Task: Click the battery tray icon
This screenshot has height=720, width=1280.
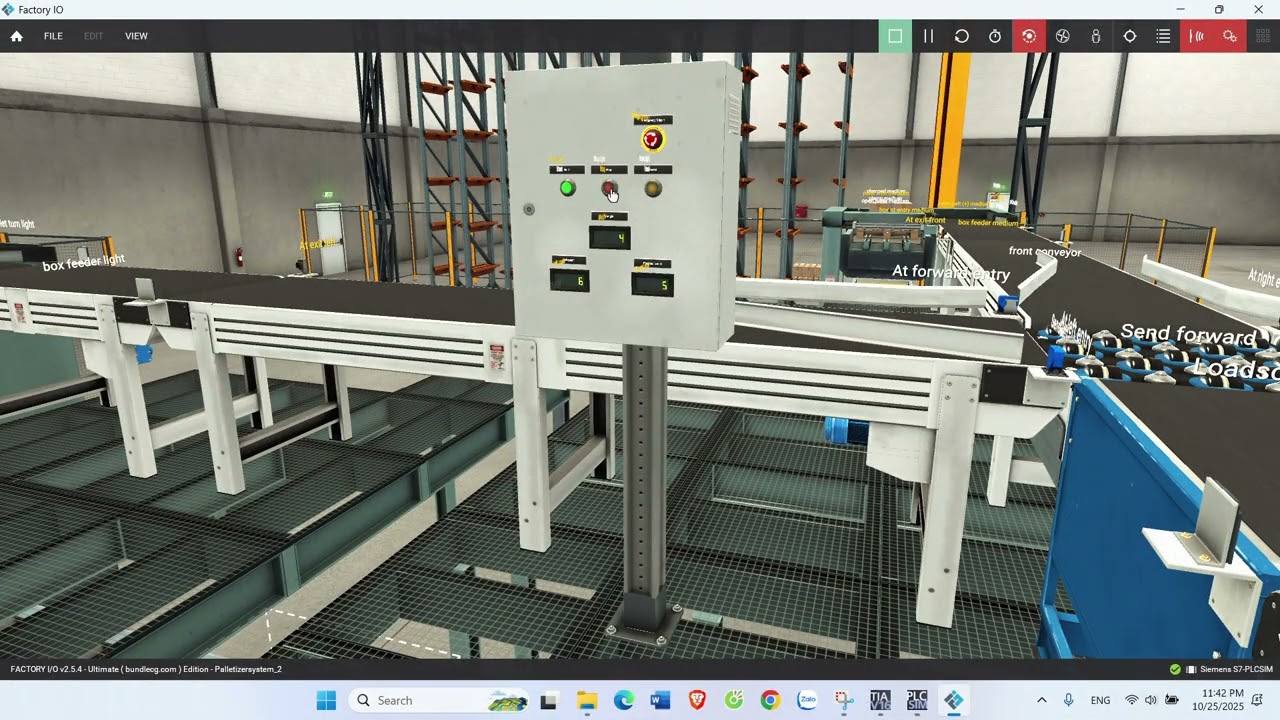Action: (x=1172, y=700)
